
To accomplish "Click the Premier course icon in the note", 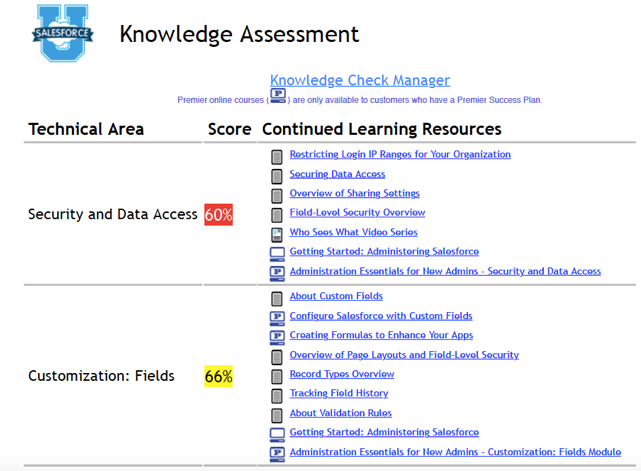I will click(x=278, y=96).
